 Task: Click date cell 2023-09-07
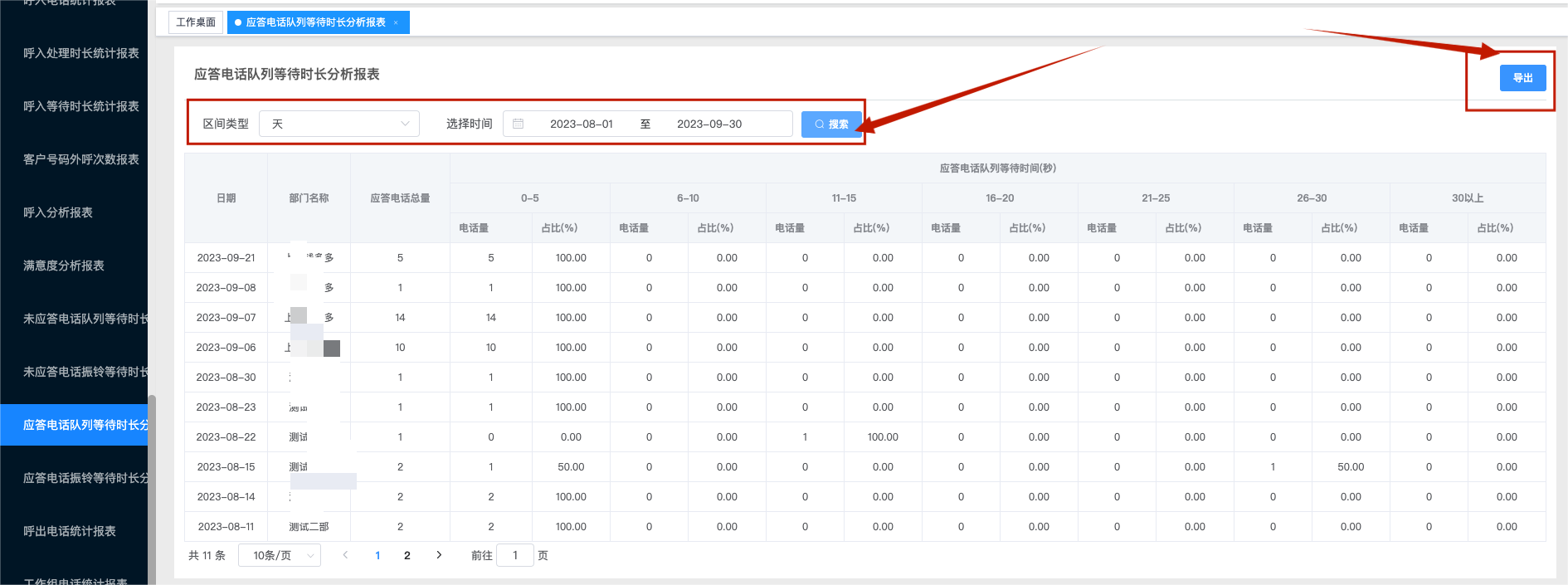tap(226, 318)
